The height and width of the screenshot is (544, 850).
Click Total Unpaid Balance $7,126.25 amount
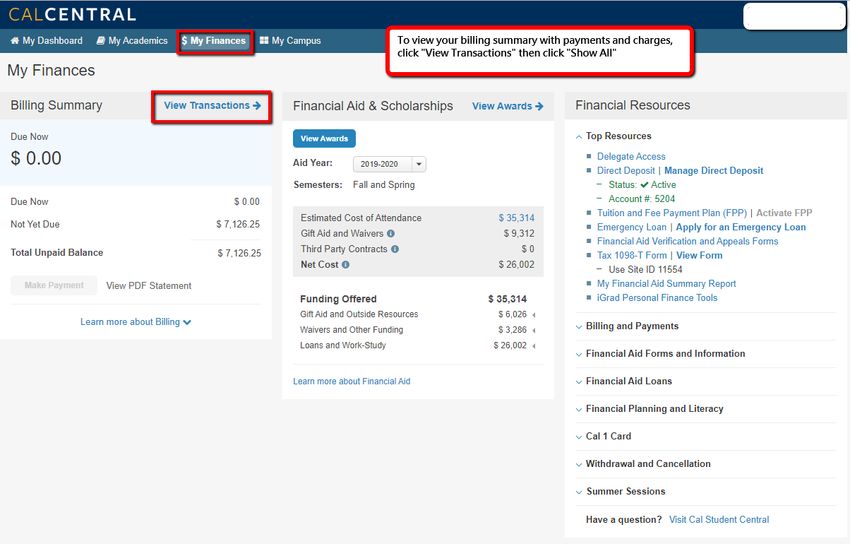tap(239, 253)
